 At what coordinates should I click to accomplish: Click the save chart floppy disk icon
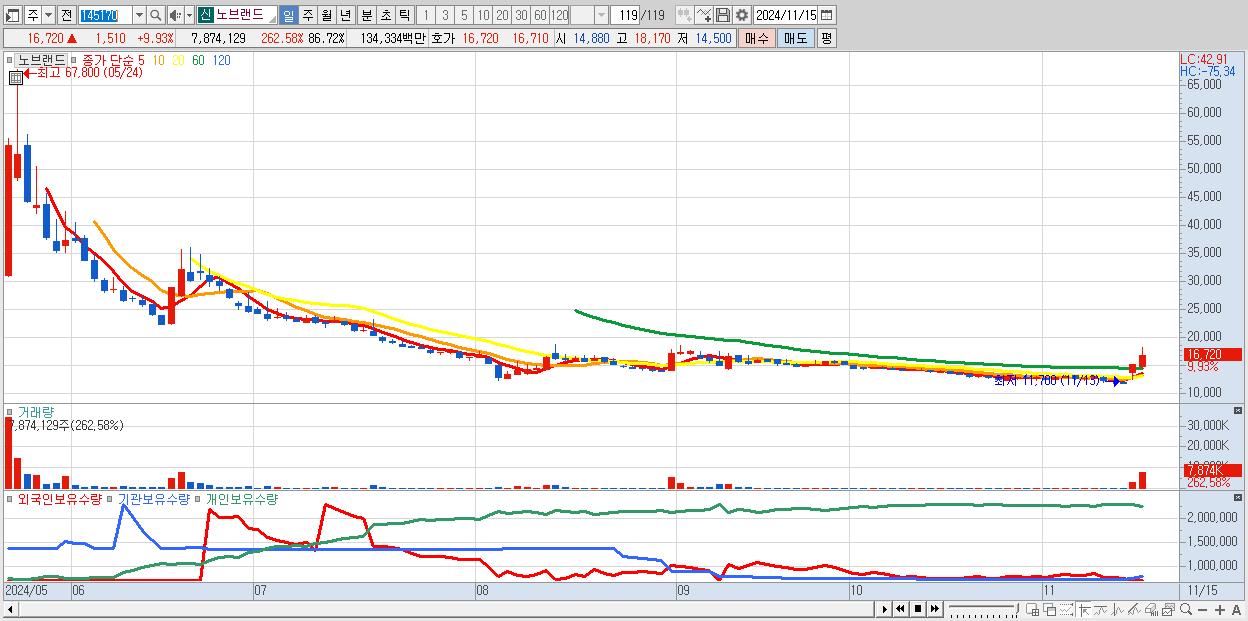[x=722, y=15]
